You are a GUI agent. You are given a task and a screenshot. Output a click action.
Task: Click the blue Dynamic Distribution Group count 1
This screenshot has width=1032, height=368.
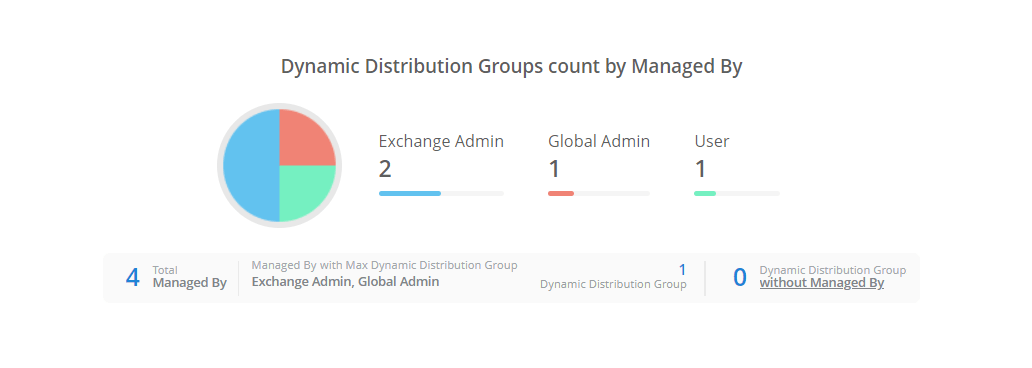point(683,270)
